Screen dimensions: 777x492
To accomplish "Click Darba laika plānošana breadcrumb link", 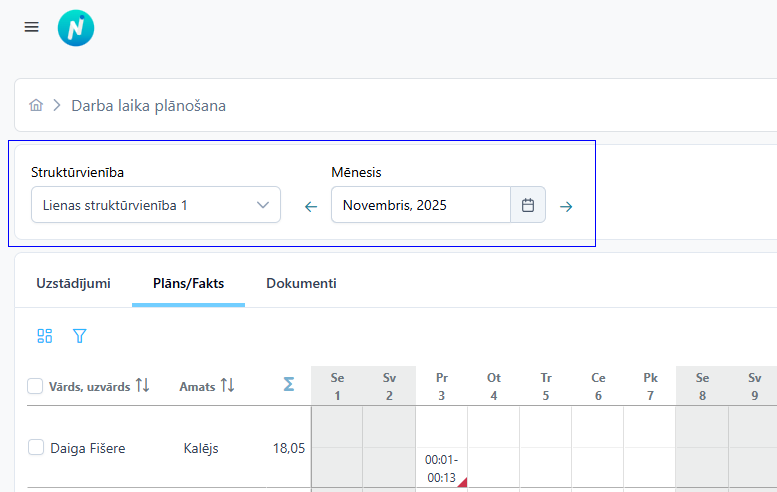I will [x=149, y=106].
